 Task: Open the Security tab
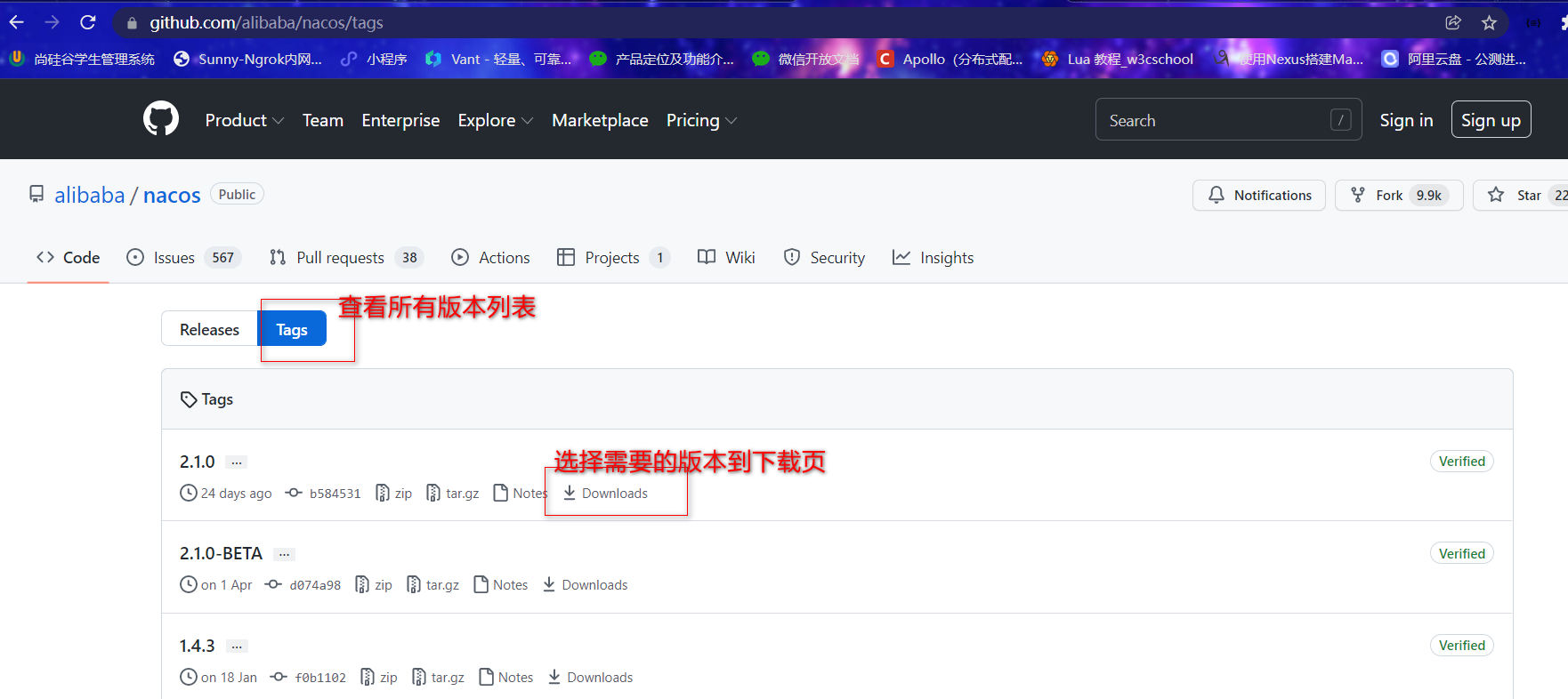tap(824, 257)
